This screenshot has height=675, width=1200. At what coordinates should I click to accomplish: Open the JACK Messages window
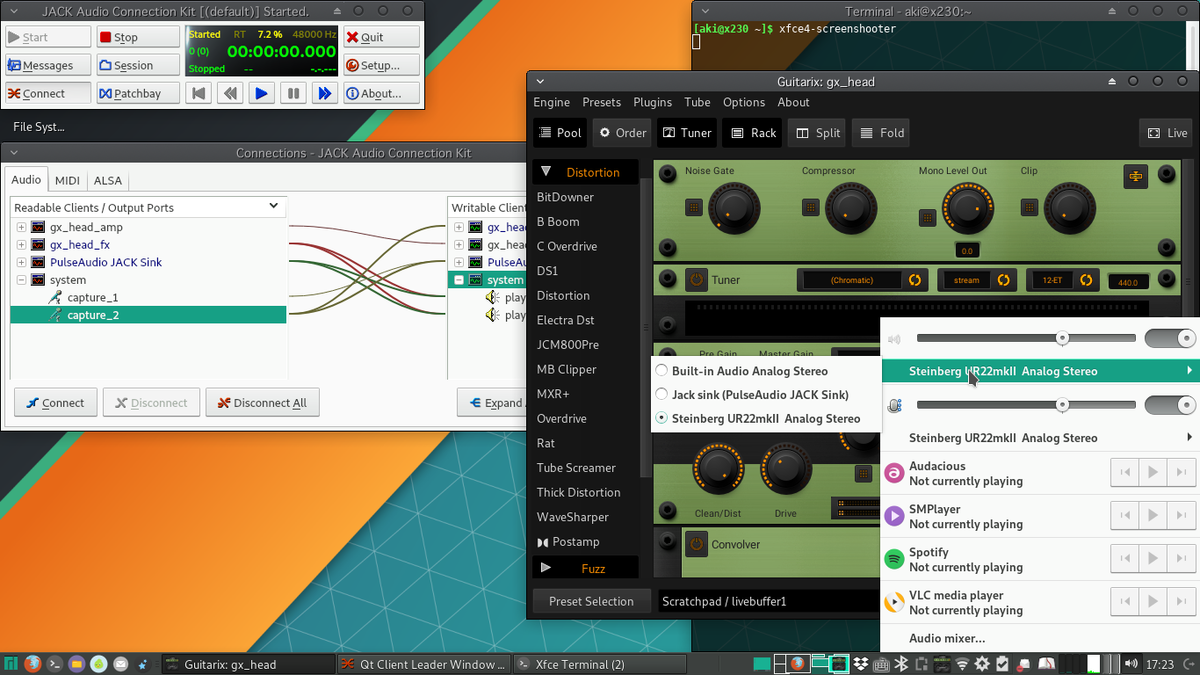coord(47,65)
